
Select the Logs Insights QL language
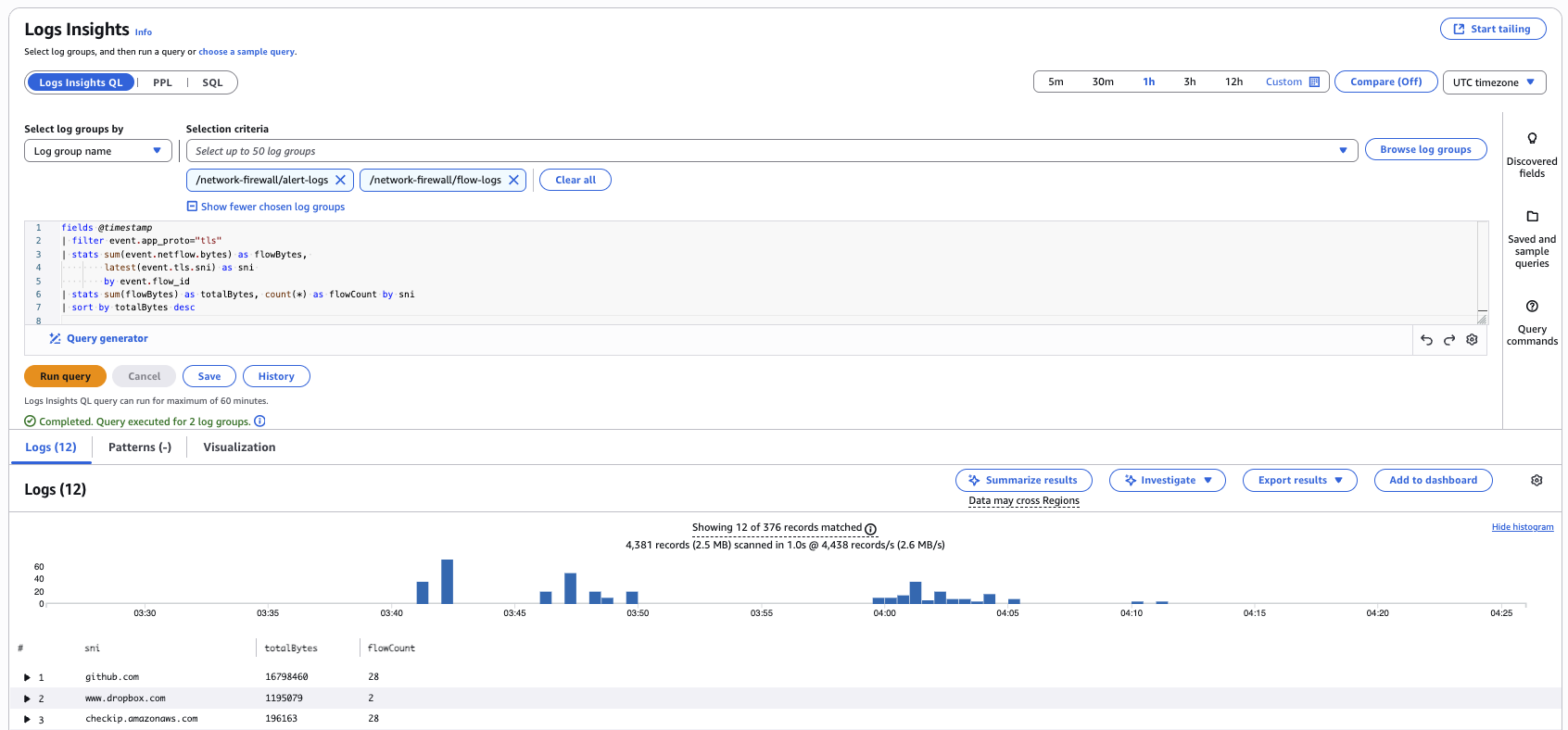(81, 82)
